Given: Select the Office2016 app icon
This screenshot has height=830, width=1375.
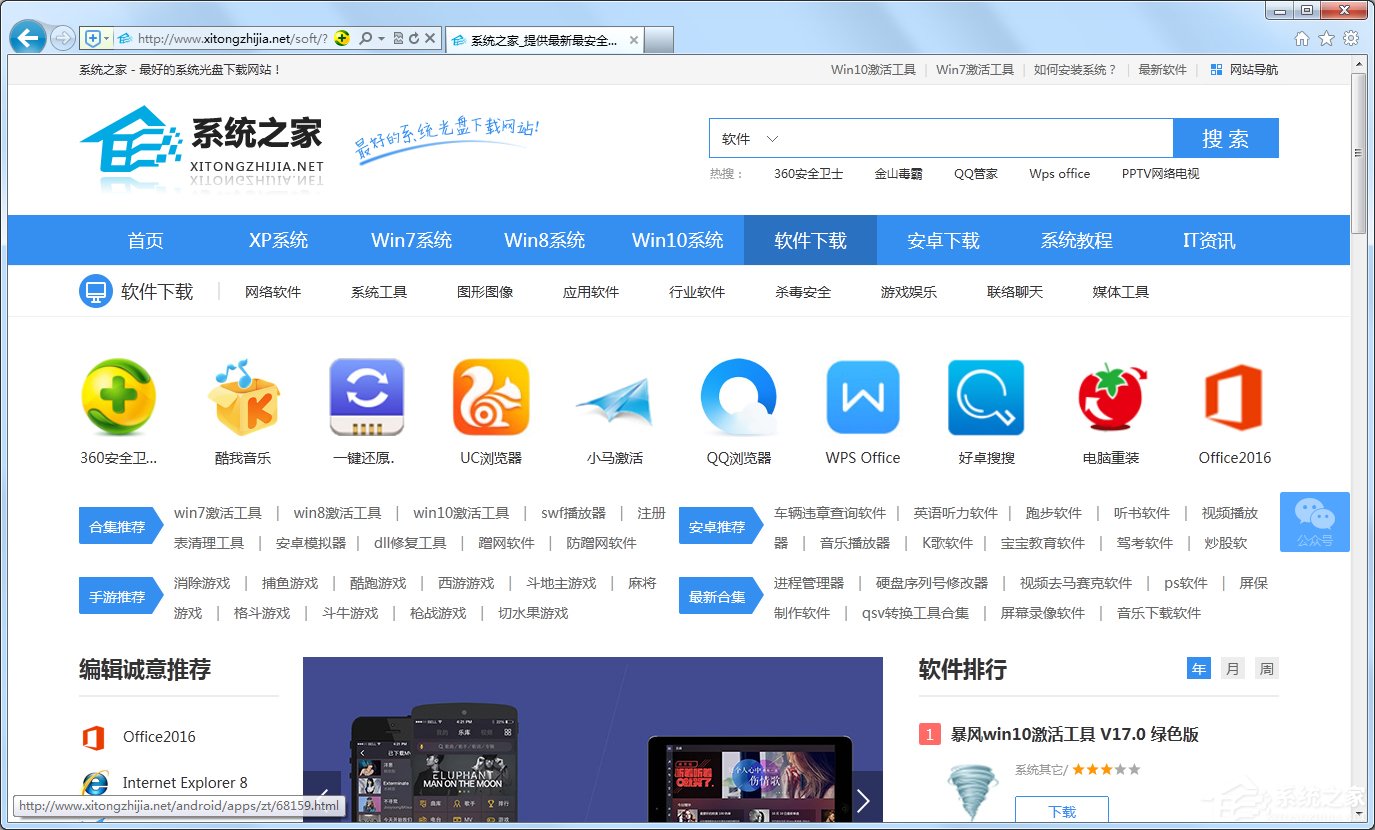Looking at the screenshot, I should point(1234,397).
